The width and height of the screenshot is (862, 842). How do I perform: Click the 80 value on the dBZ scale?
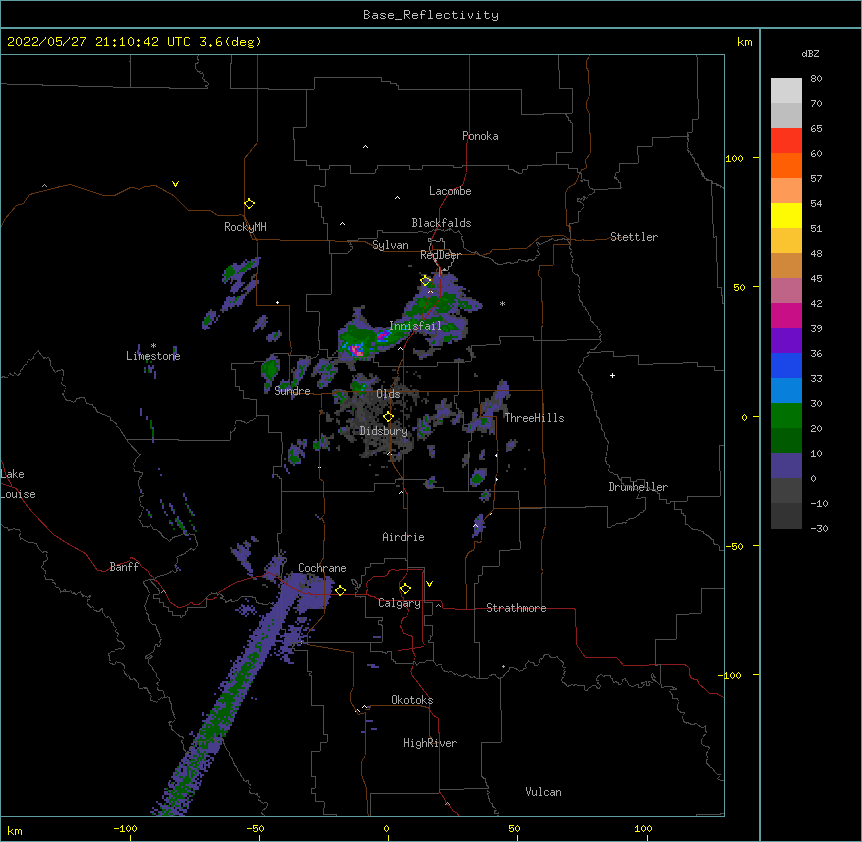(816, 79)
